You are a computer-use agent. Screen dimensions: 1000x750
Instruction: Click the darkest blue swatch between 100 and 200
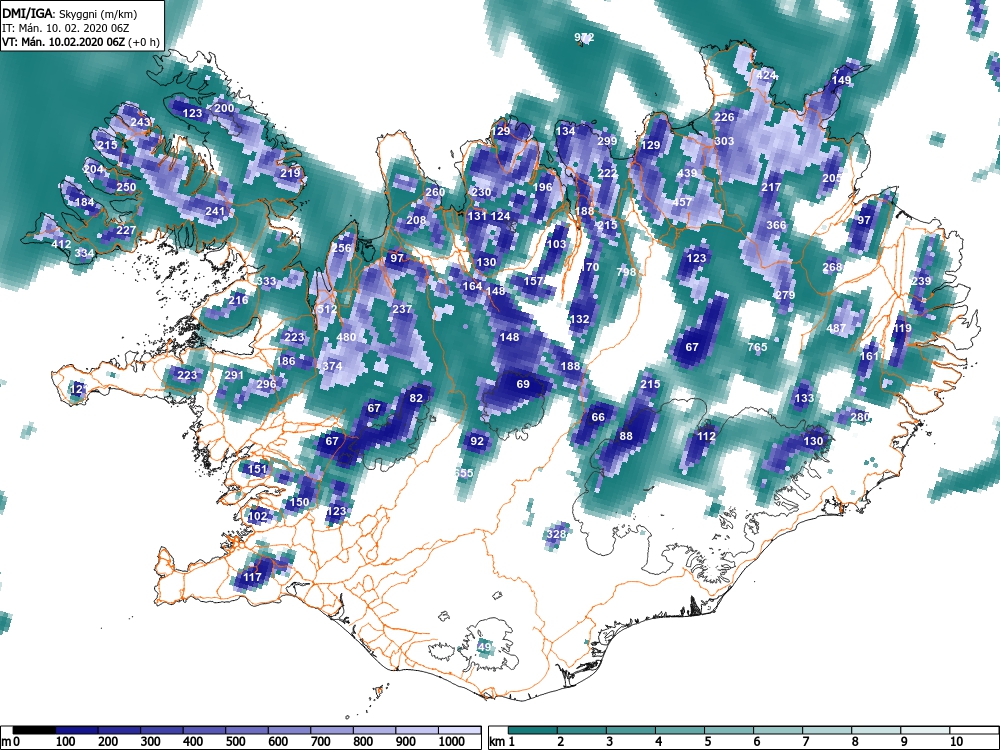click(x=77, y=730)
